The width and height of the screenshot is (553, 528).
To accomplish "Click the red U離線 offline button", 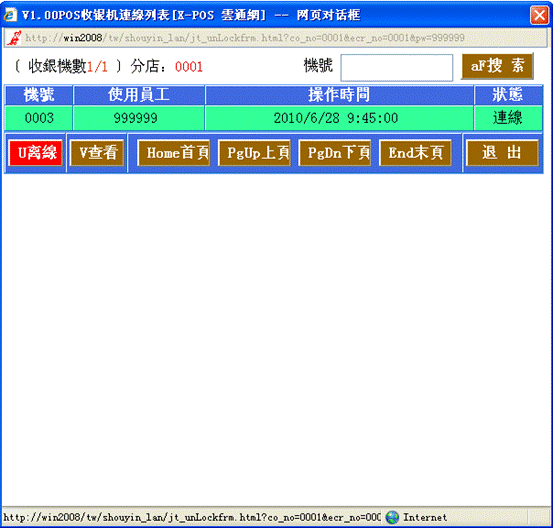I will (x=36, y=153).
